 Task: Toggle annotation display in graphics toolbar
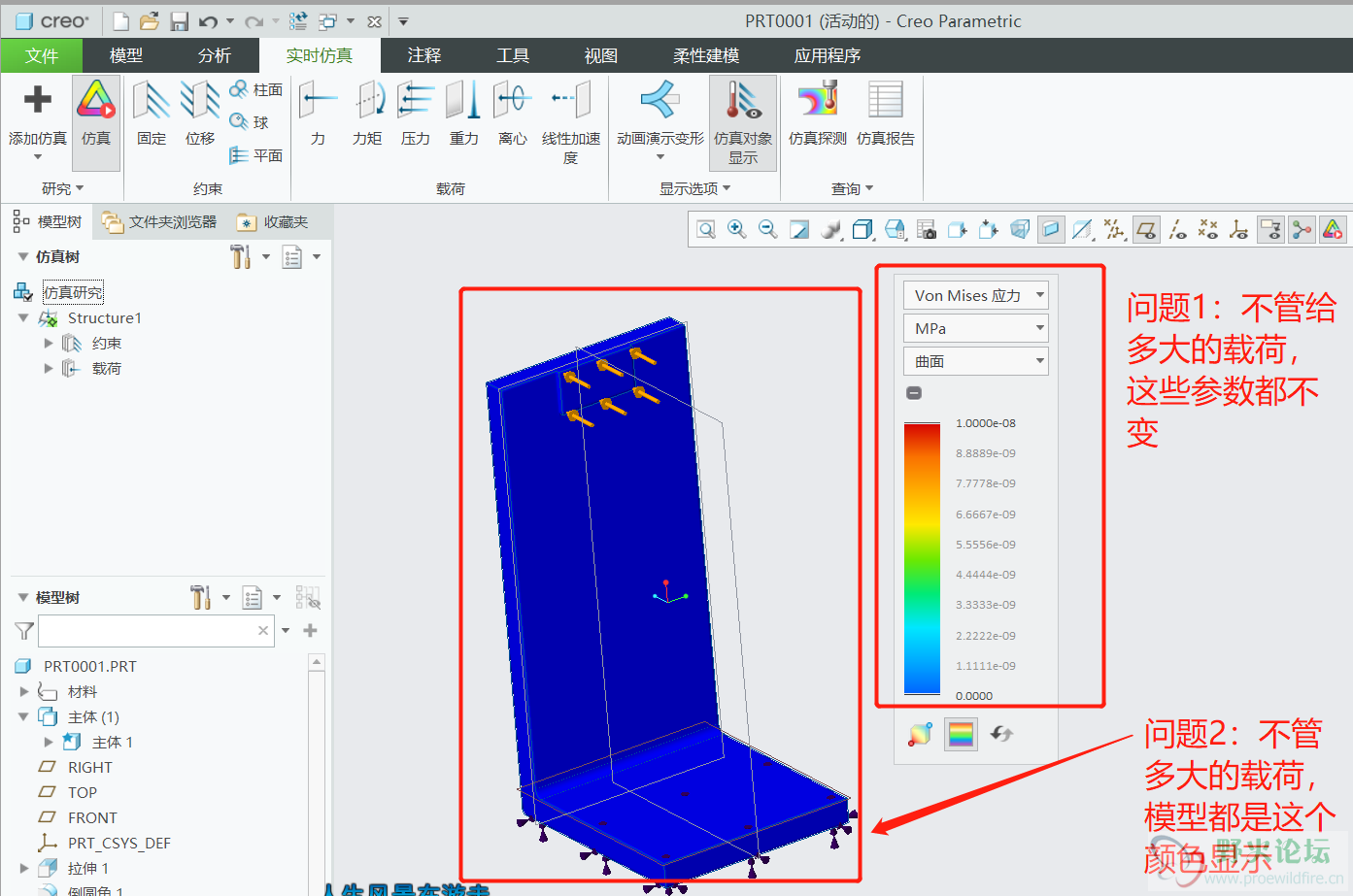point(1270,230)
